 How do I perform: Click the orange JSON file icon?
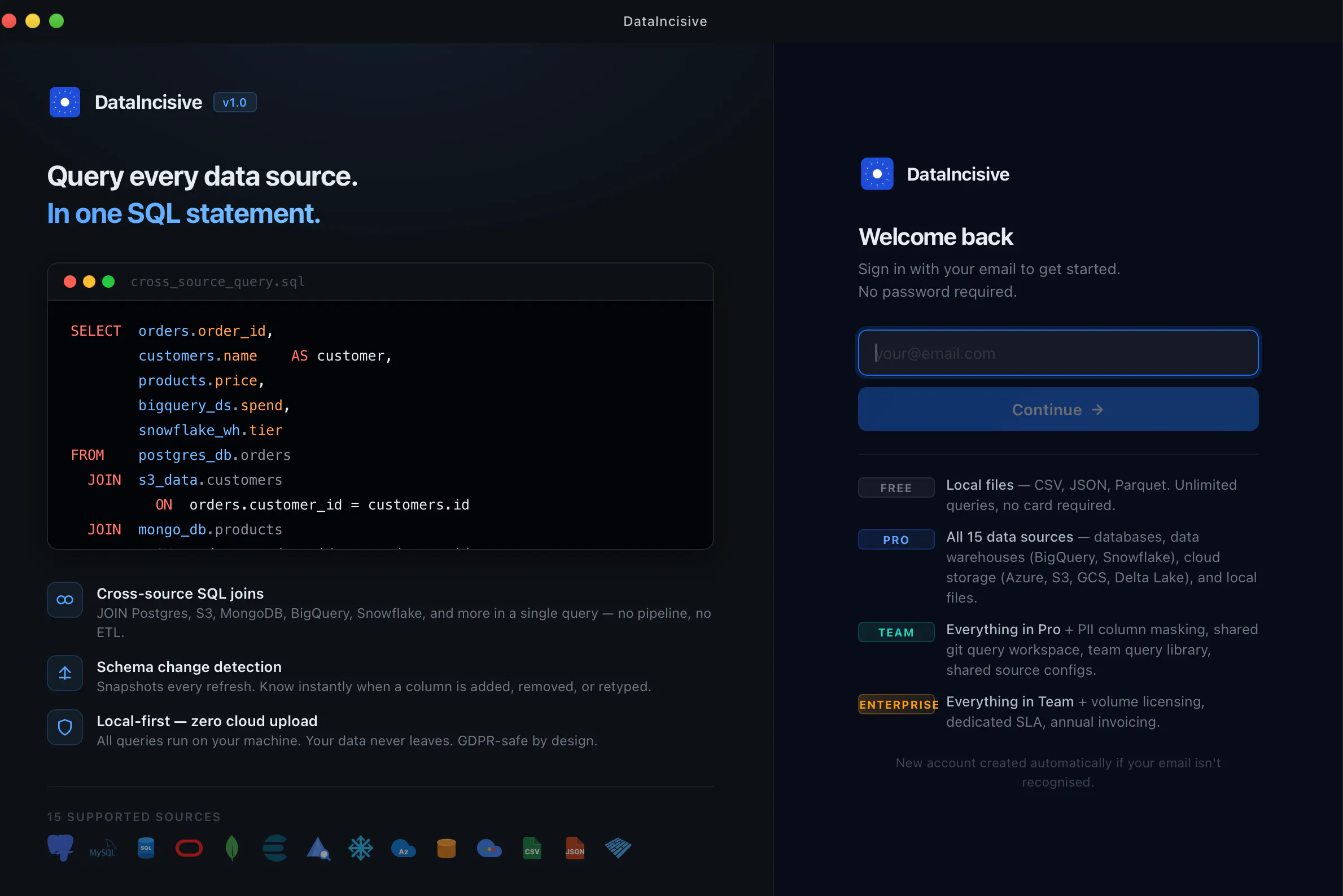click(575, 848)
